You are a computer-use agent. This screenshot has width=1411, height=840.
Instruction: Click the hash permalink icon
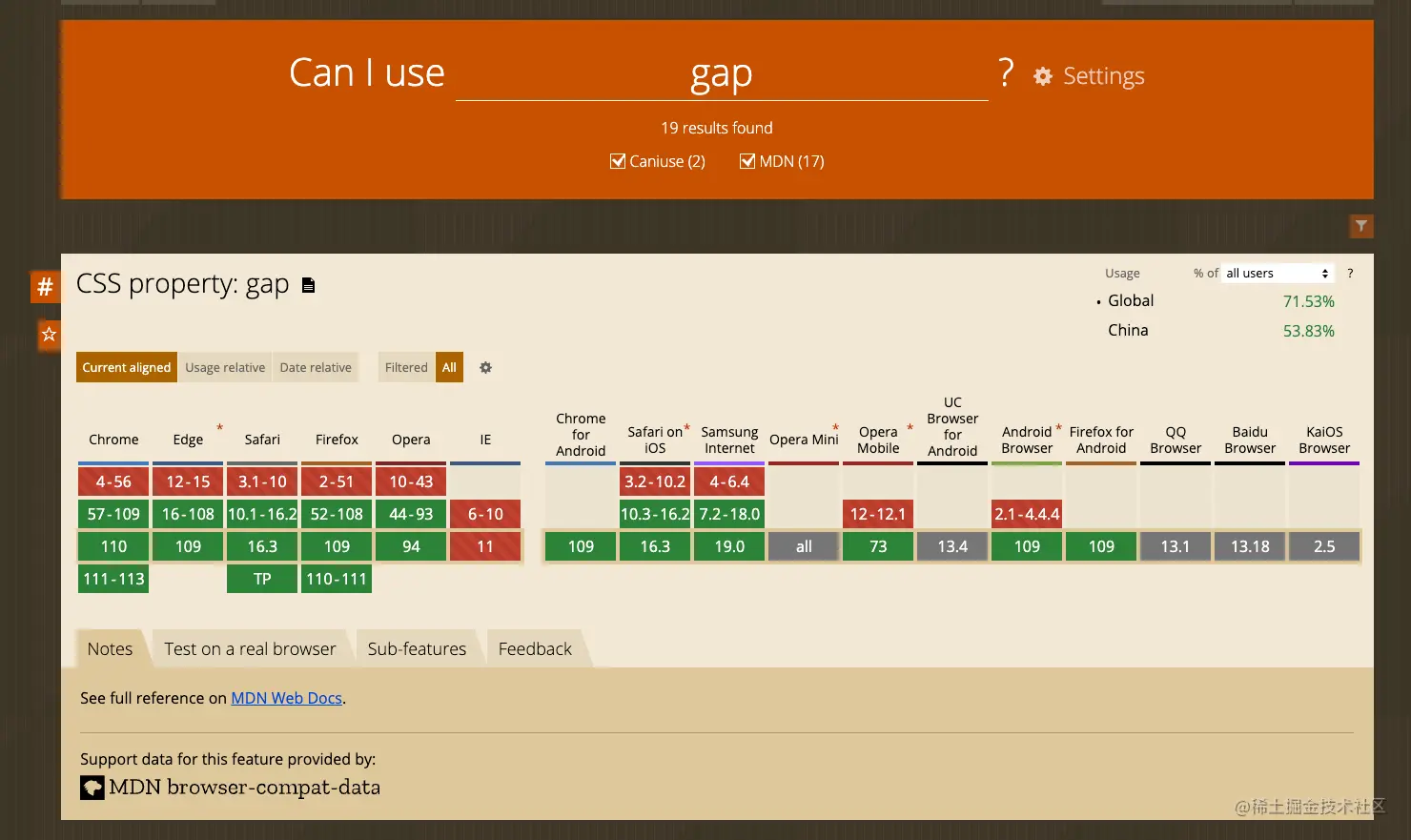pos(45,286)
